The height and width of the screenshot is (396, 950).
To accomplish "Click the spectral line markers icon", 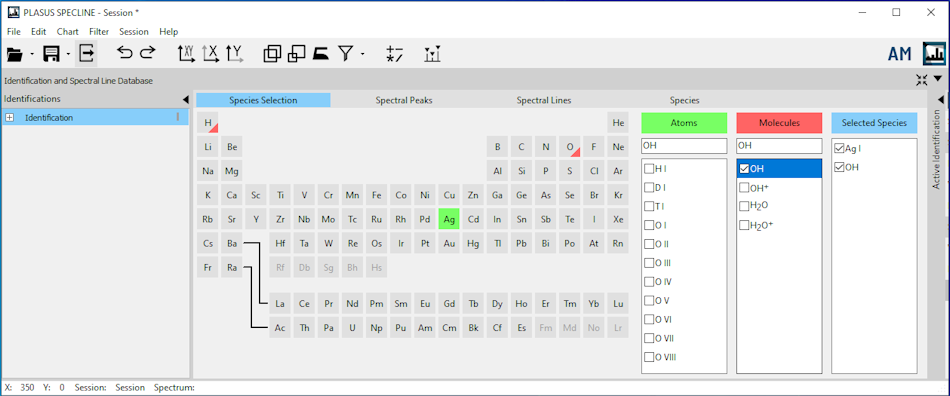I will coord(433,54).
